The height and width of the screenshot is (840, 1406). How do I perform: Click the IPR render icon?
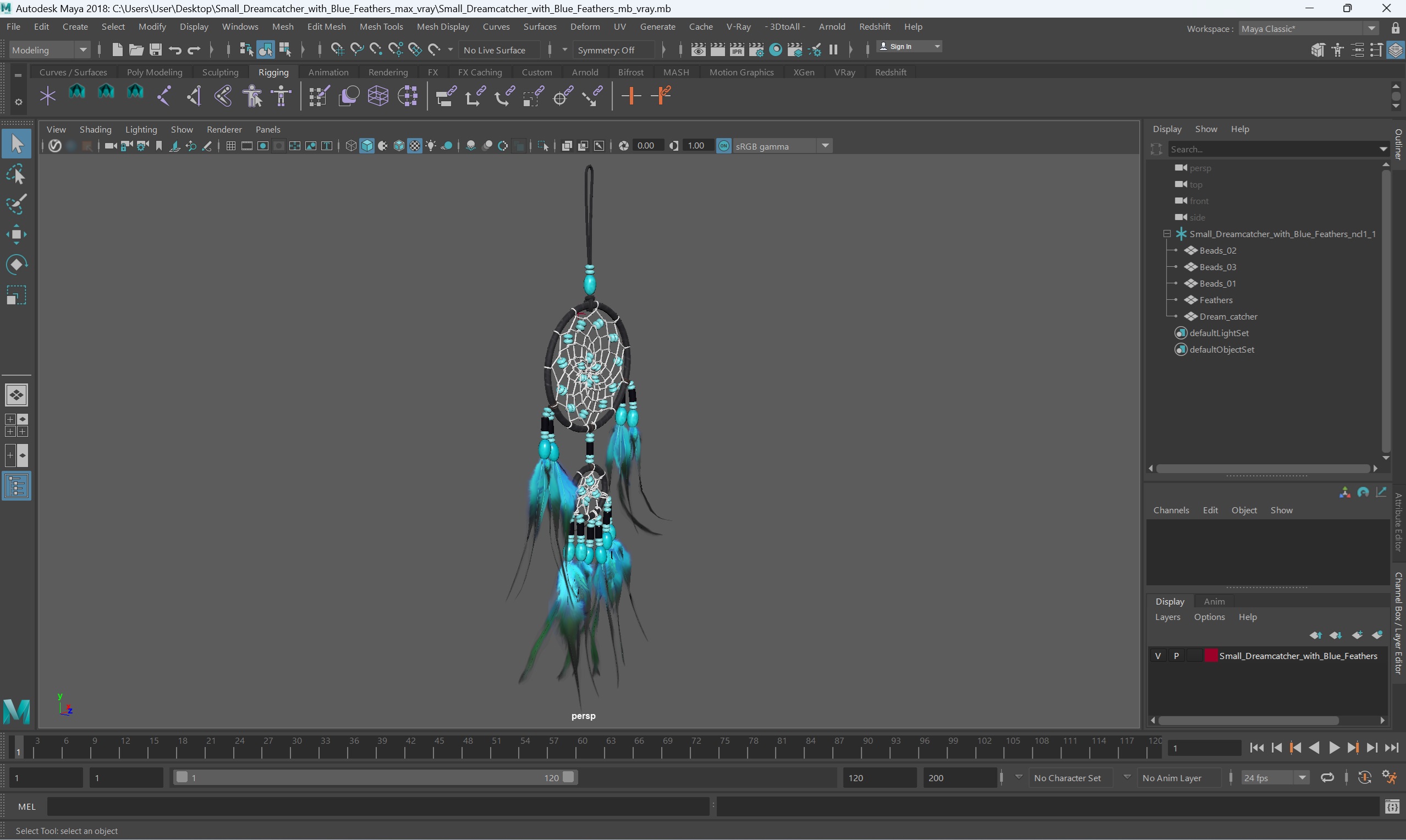click(x=737, y=50)
